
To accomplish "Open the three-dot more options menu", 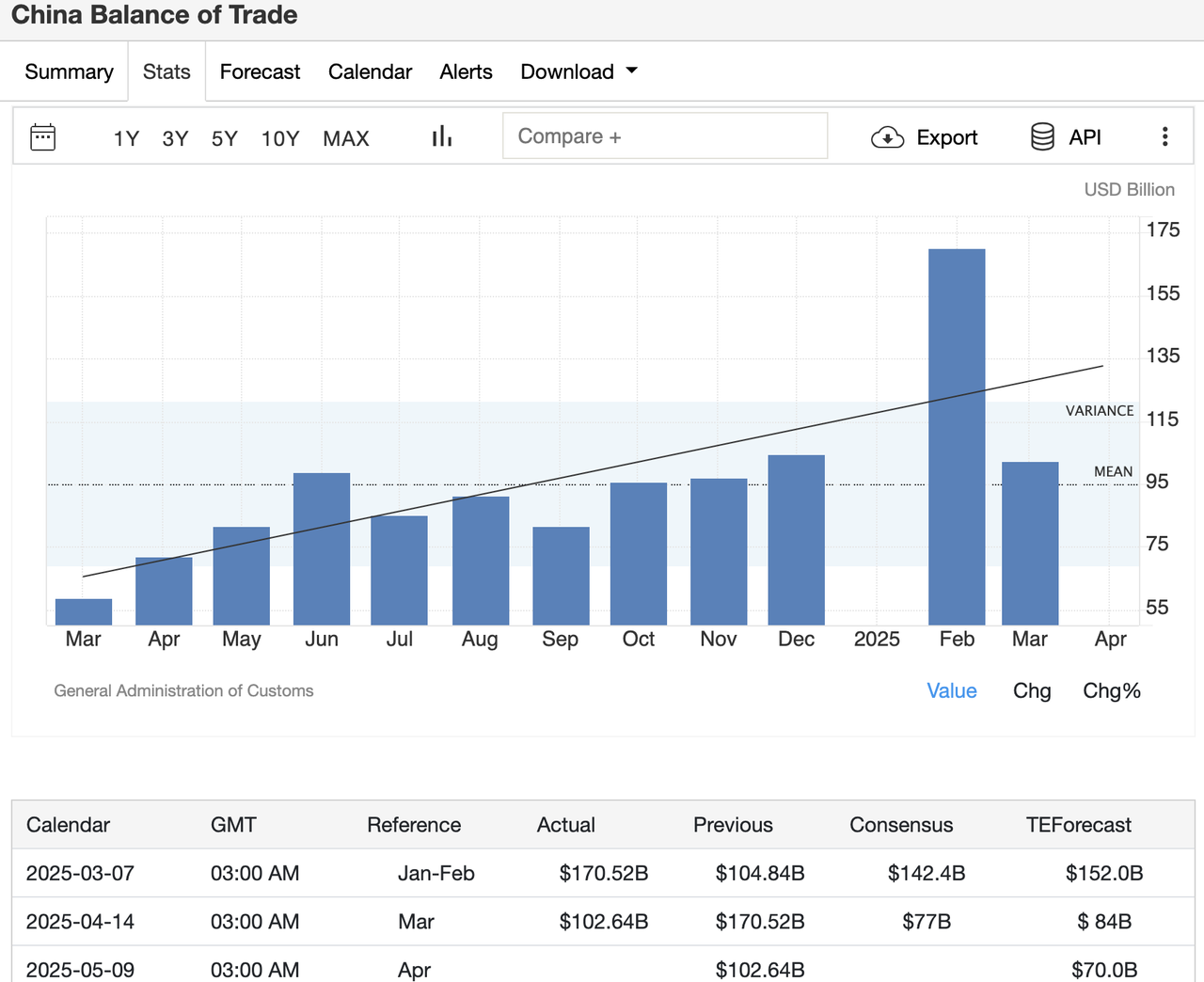I will tap(1164, 137).
